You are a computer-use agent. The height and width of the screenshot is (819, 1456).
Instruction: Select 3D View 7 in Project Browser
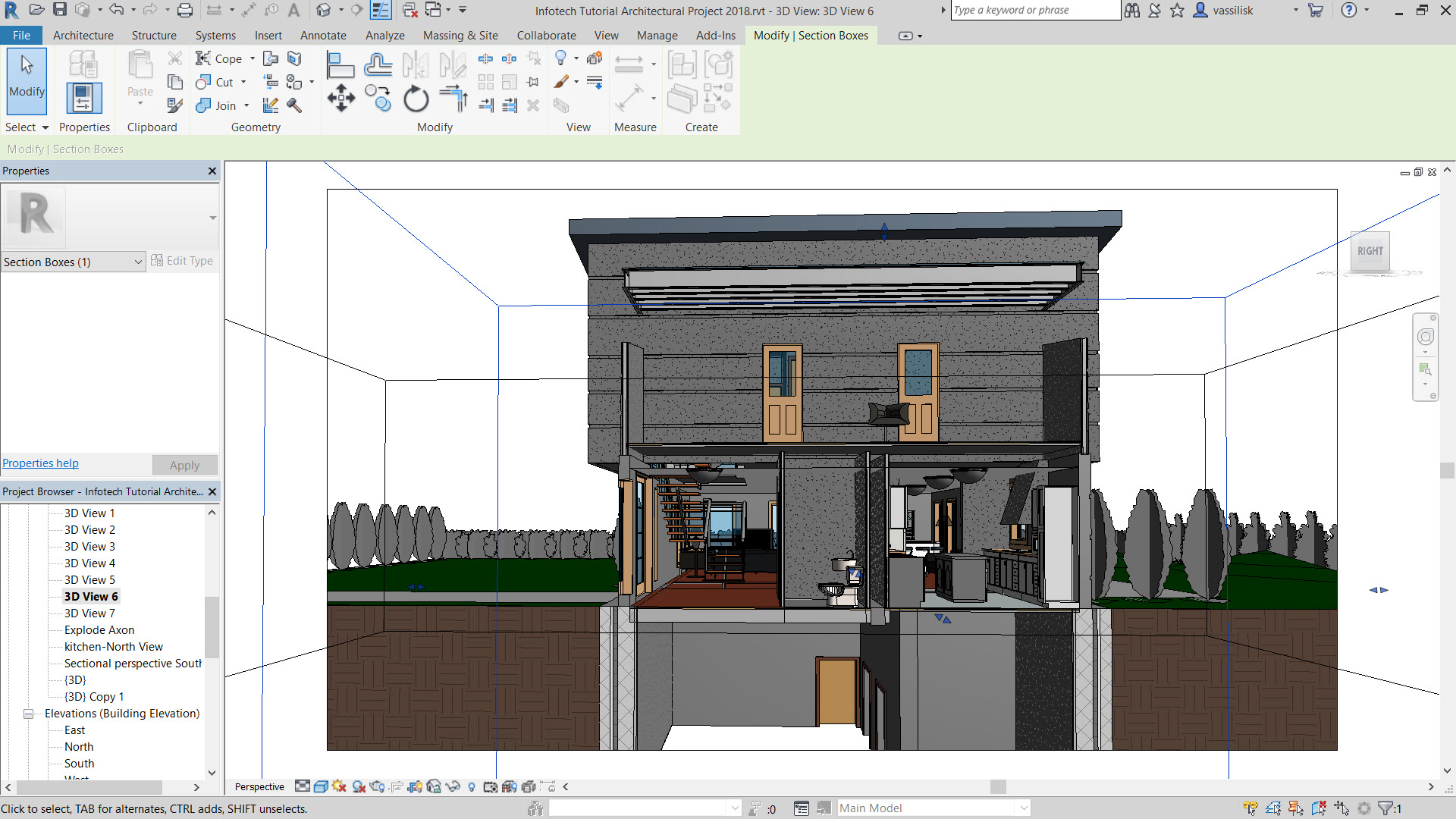tap(90, 613)
